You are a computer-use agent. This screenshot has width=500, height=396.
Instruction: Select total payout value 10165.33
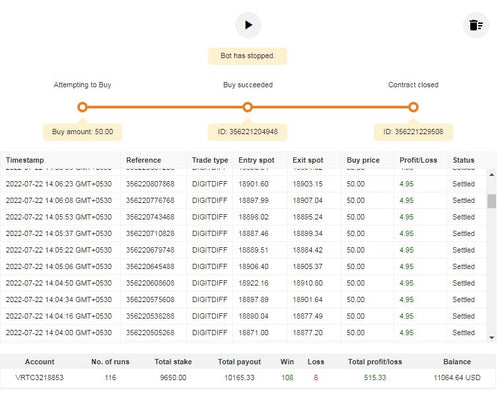tap(239, 378)
